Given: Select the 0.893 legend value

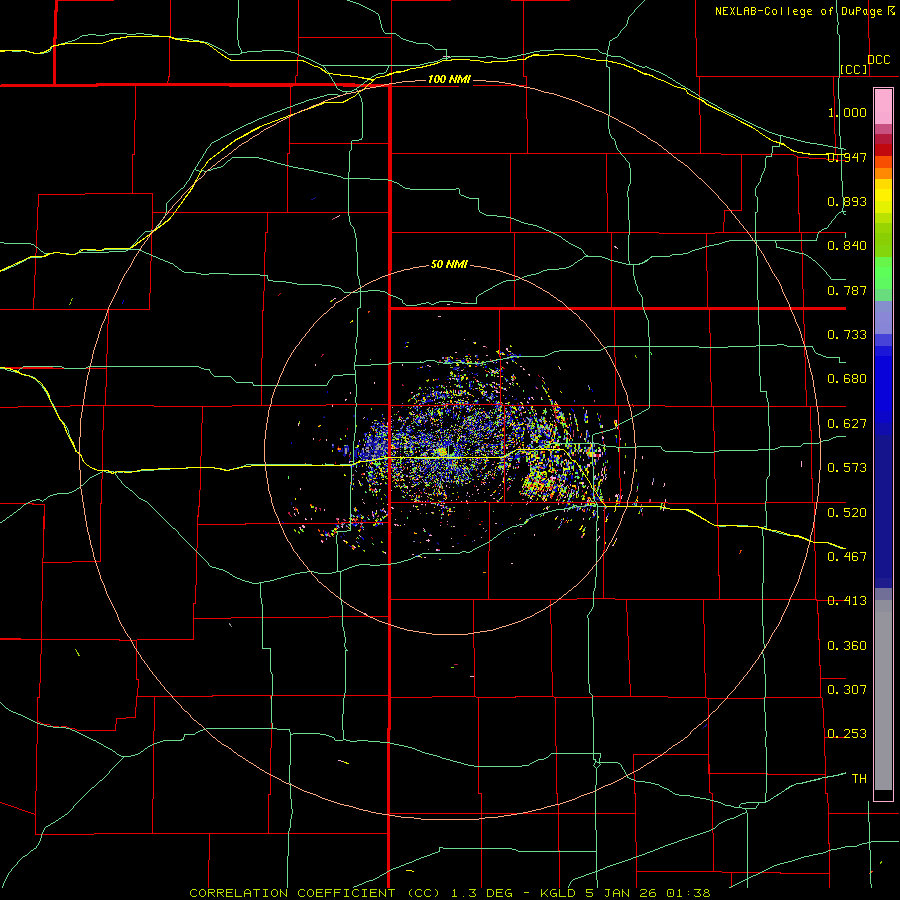Looking at the screenshot, I should click(847, 201).
